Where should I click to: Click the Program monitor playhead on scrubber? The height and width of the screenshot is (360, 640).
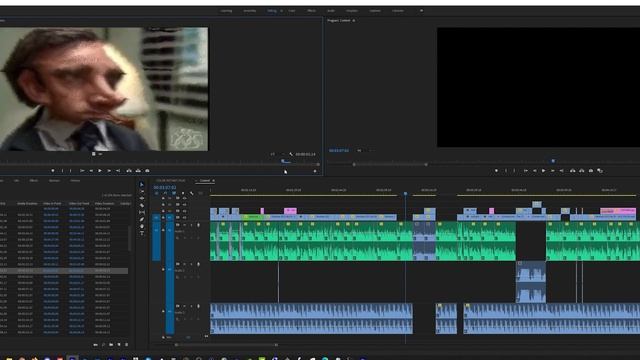click(x=553, y=161)
